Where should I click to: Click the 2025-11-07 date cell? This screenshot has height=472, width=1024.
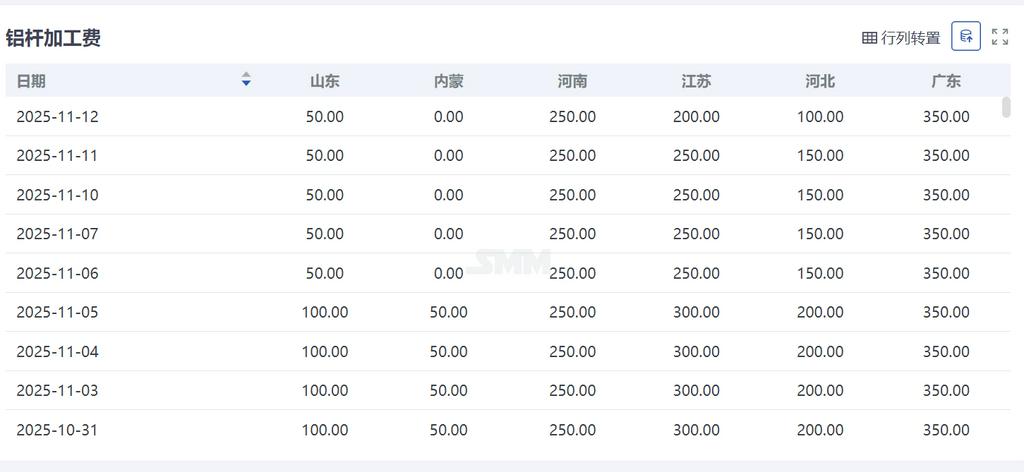(x=57, y=234)
